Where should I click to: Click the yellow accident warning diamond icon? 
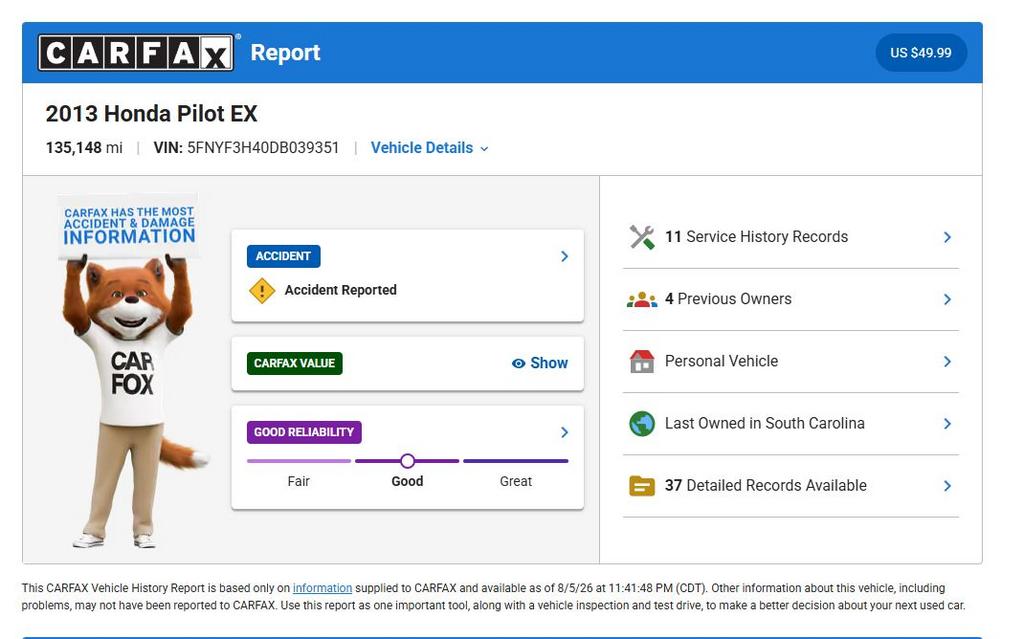point(262,290)
